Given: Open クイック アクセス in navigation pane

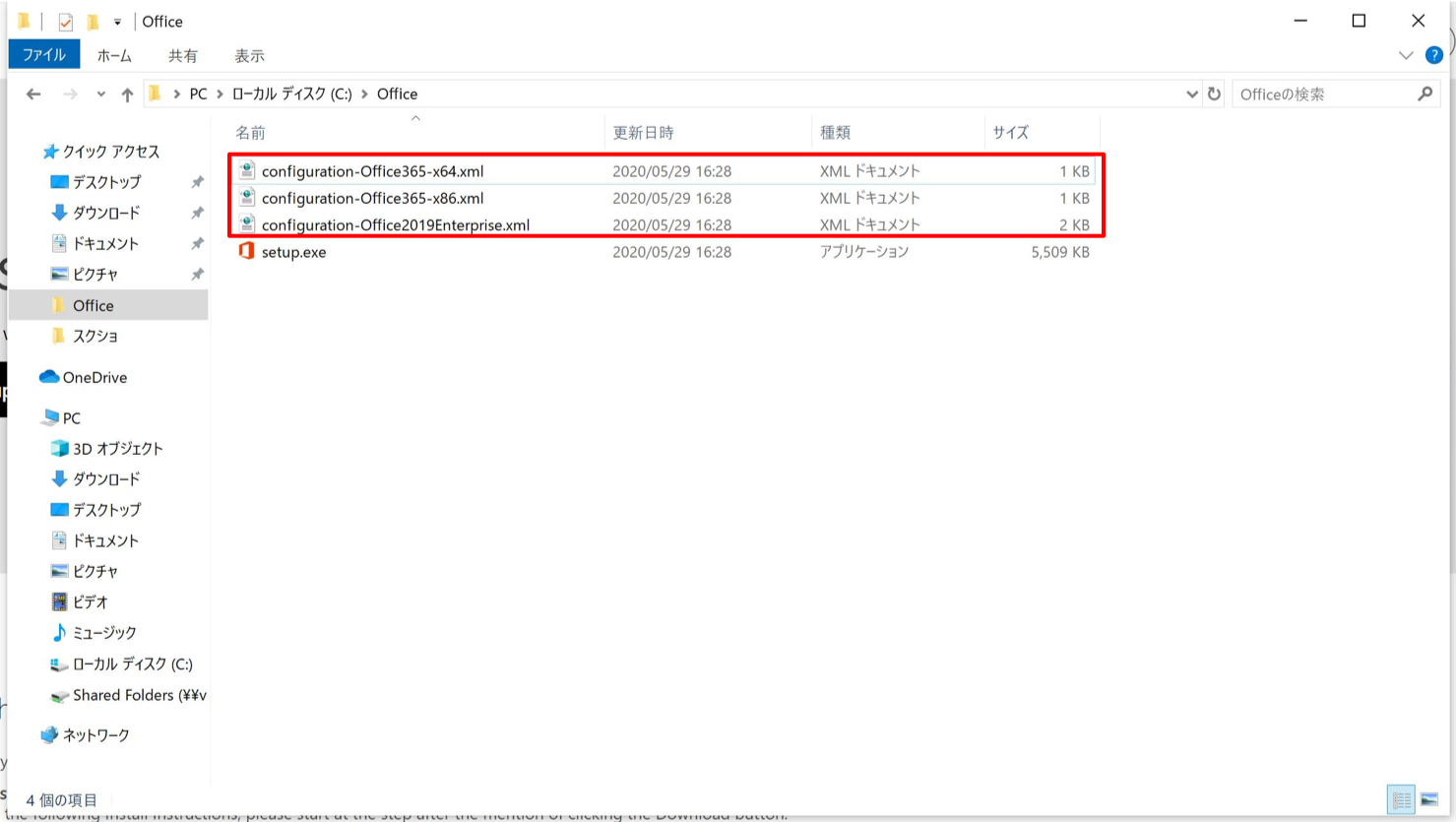Looking at the screenshot, I should coord(110,152).
